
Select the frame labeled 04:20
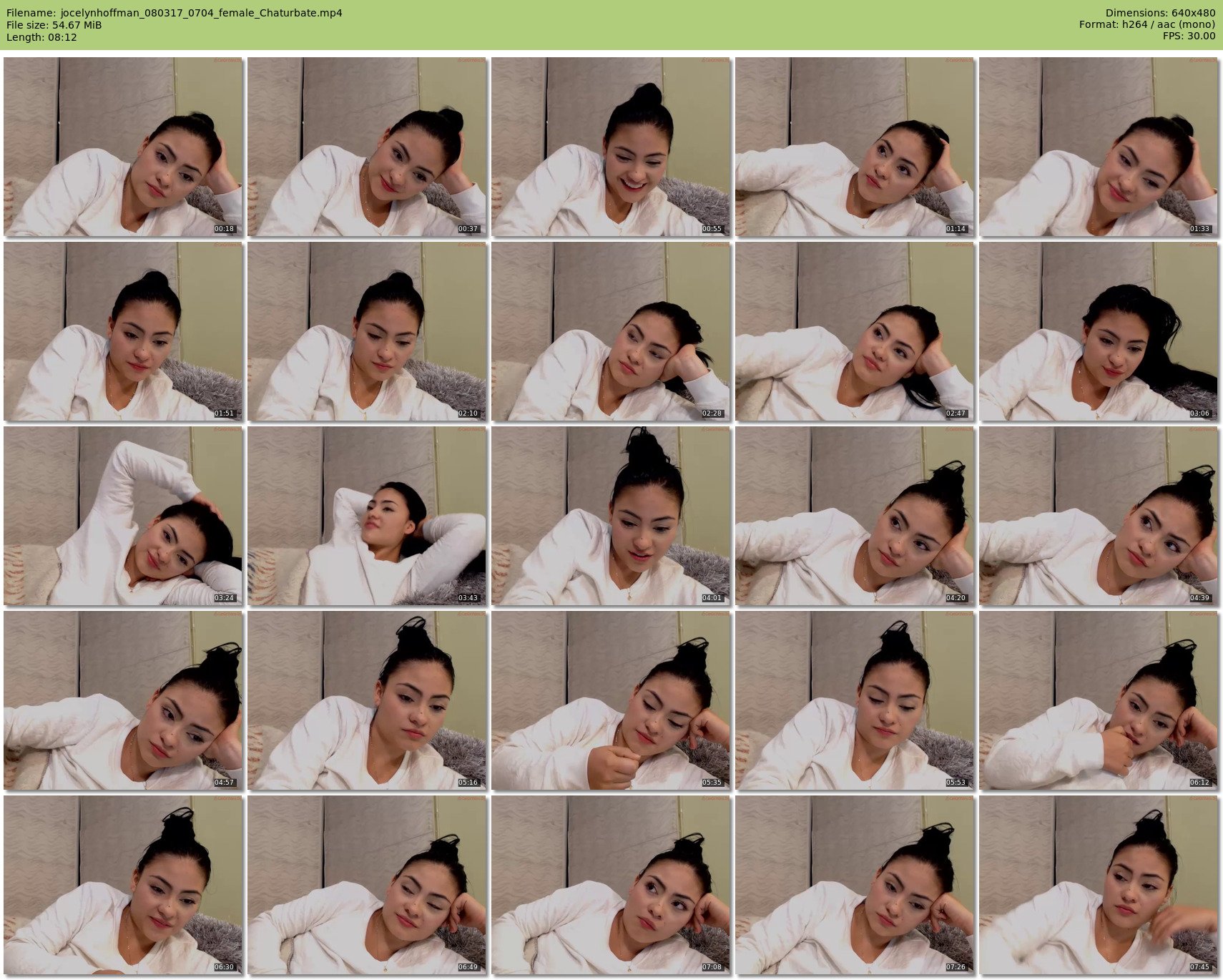click(855, 516)
